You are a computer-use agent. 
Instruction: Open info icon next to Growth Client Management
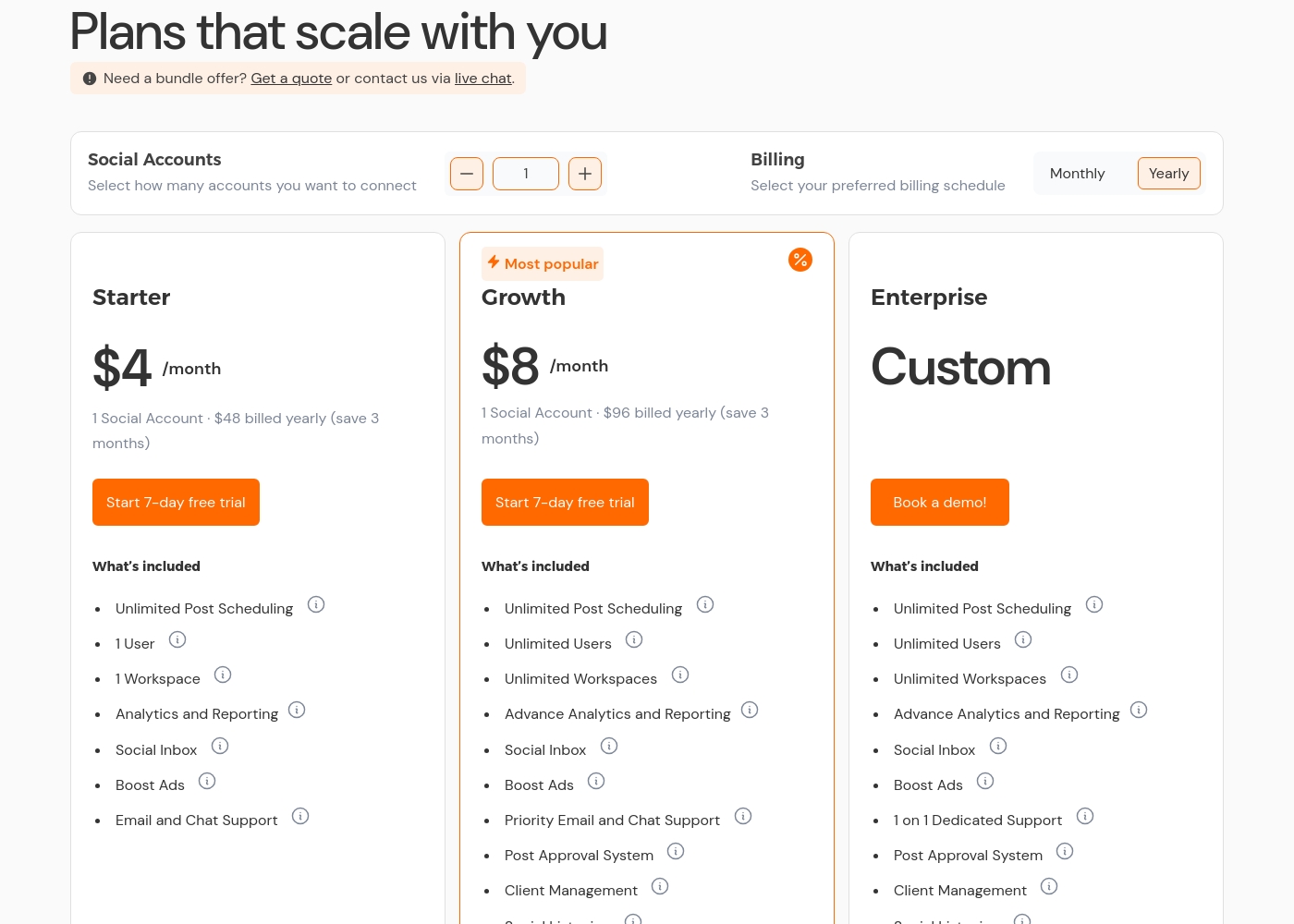660,886
